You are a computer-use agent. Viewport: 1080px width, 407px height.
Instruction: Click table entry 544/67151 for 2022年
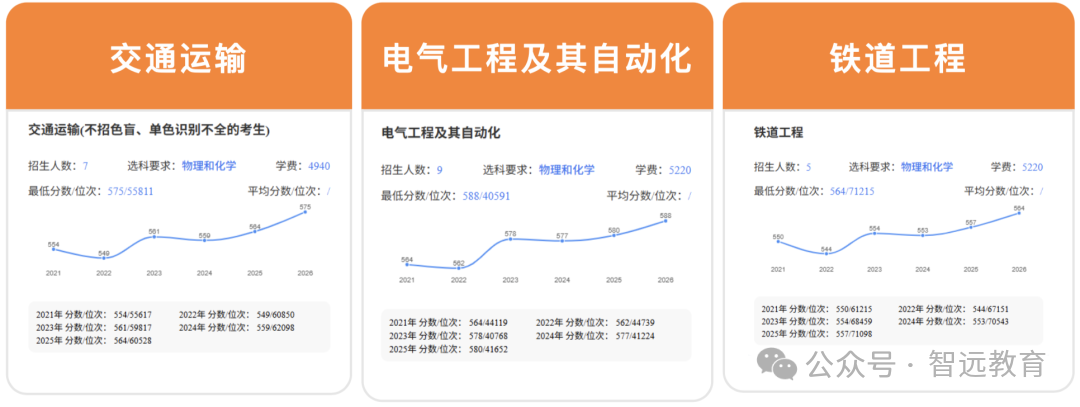click(990, 309)
